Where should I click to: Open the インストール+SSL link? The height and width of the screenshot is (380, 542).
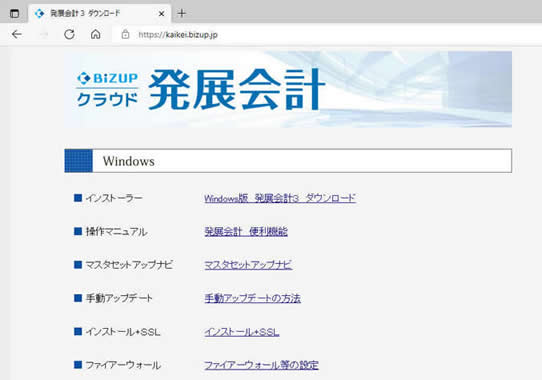(x=242, y=332)
